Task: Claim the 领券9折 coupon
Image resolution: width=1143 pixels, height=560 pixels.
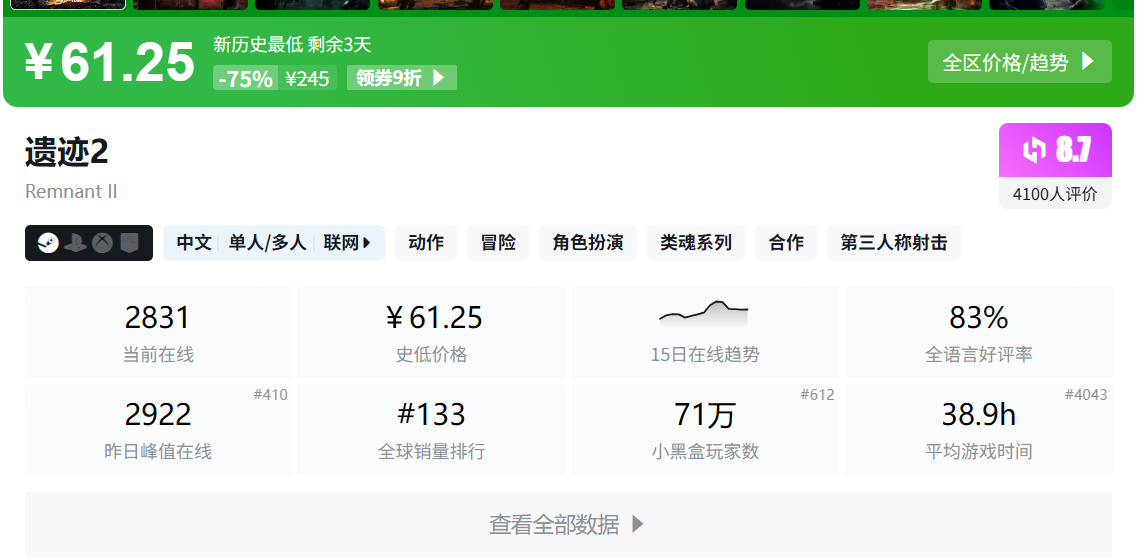Action: [x=402, y=78]
